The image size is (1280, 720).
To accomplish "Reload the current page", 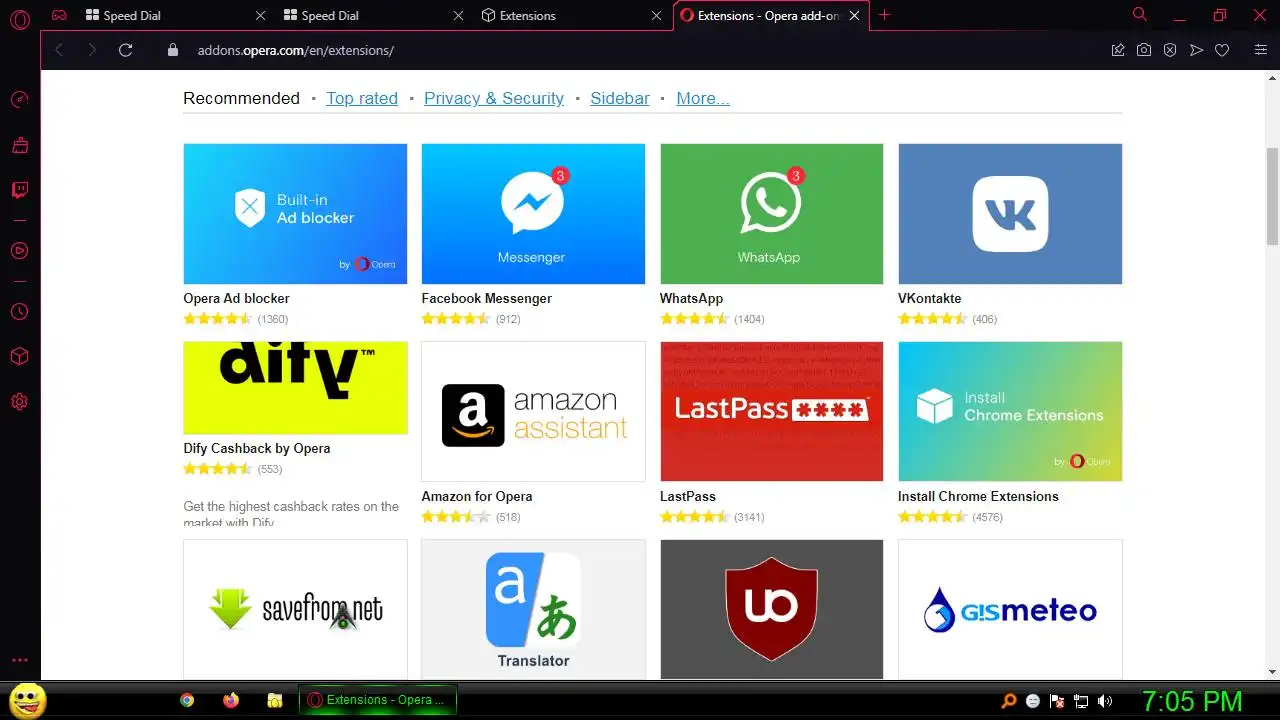I will coord(125,50).
